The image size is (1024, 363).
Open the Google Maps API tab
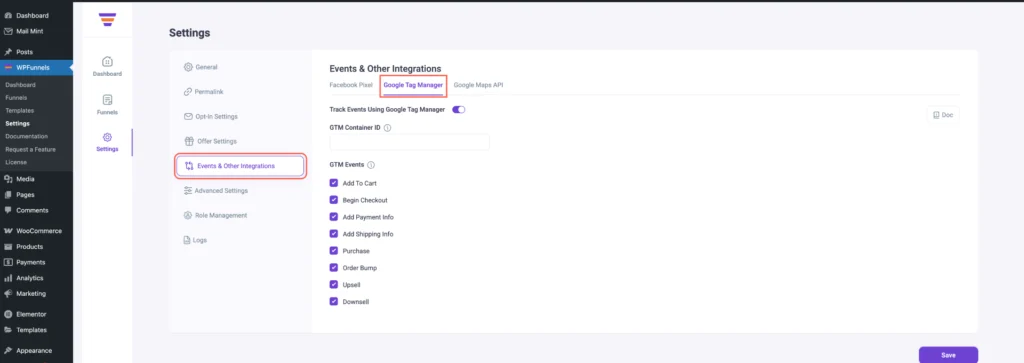[x=478, y=85]
